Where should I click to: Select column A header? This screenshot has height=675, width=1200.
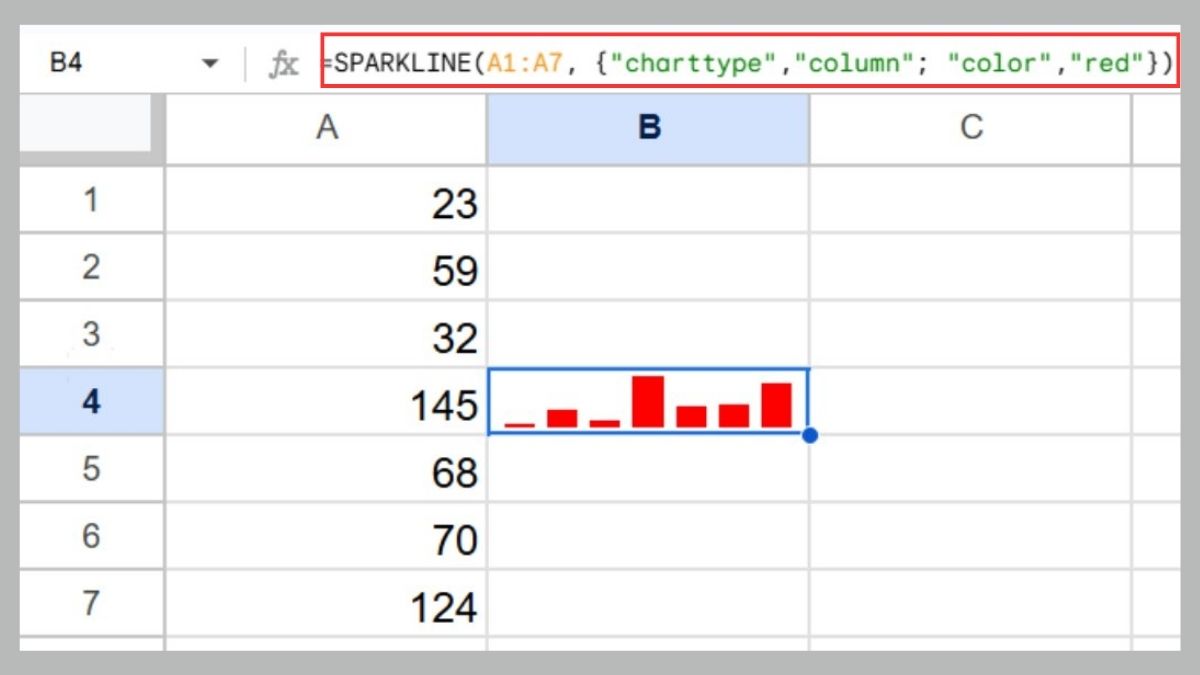click(327, 127)
